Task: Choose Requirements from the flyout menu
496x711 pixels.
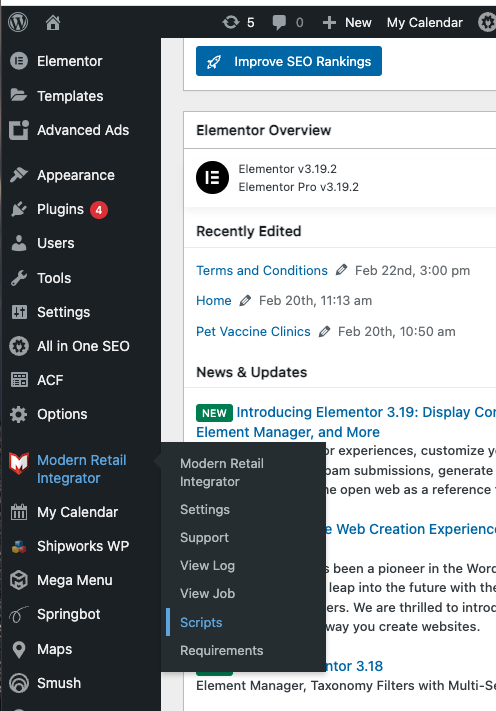Action: 221,650
